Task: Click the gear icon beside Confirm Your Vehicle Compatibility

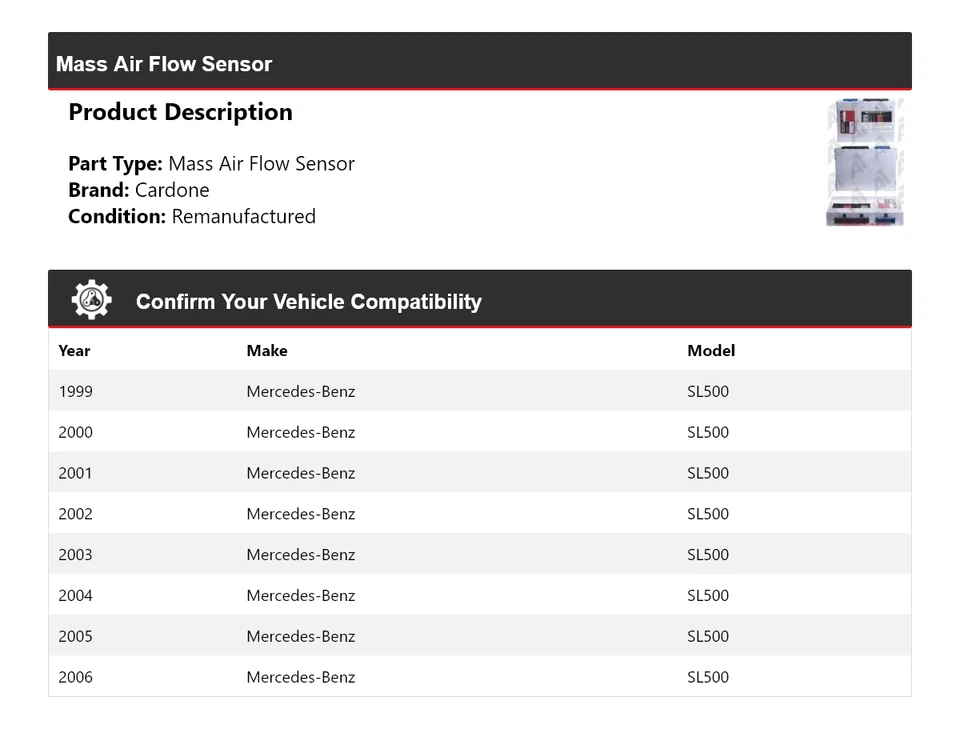Action: coord(91,300)
